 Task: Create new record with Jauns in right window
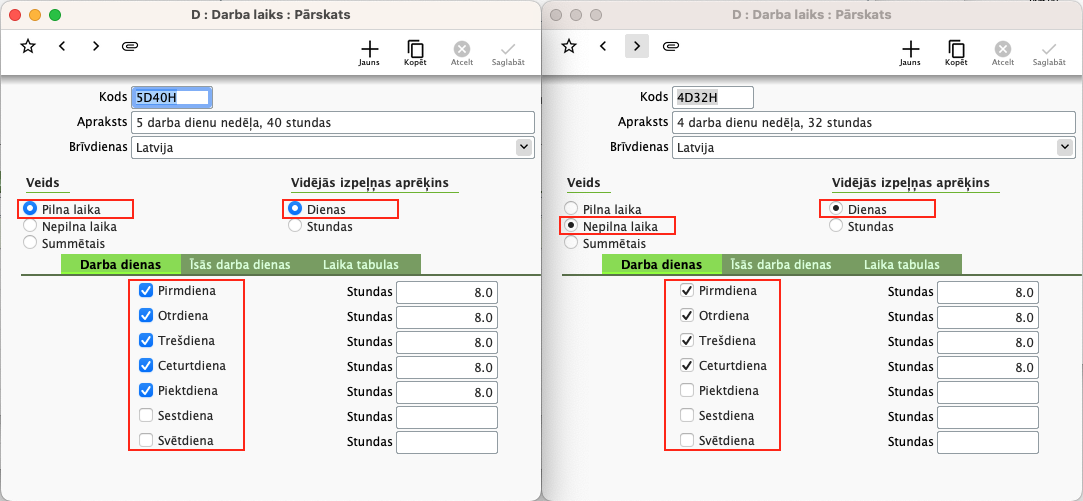tap(911, 53)
